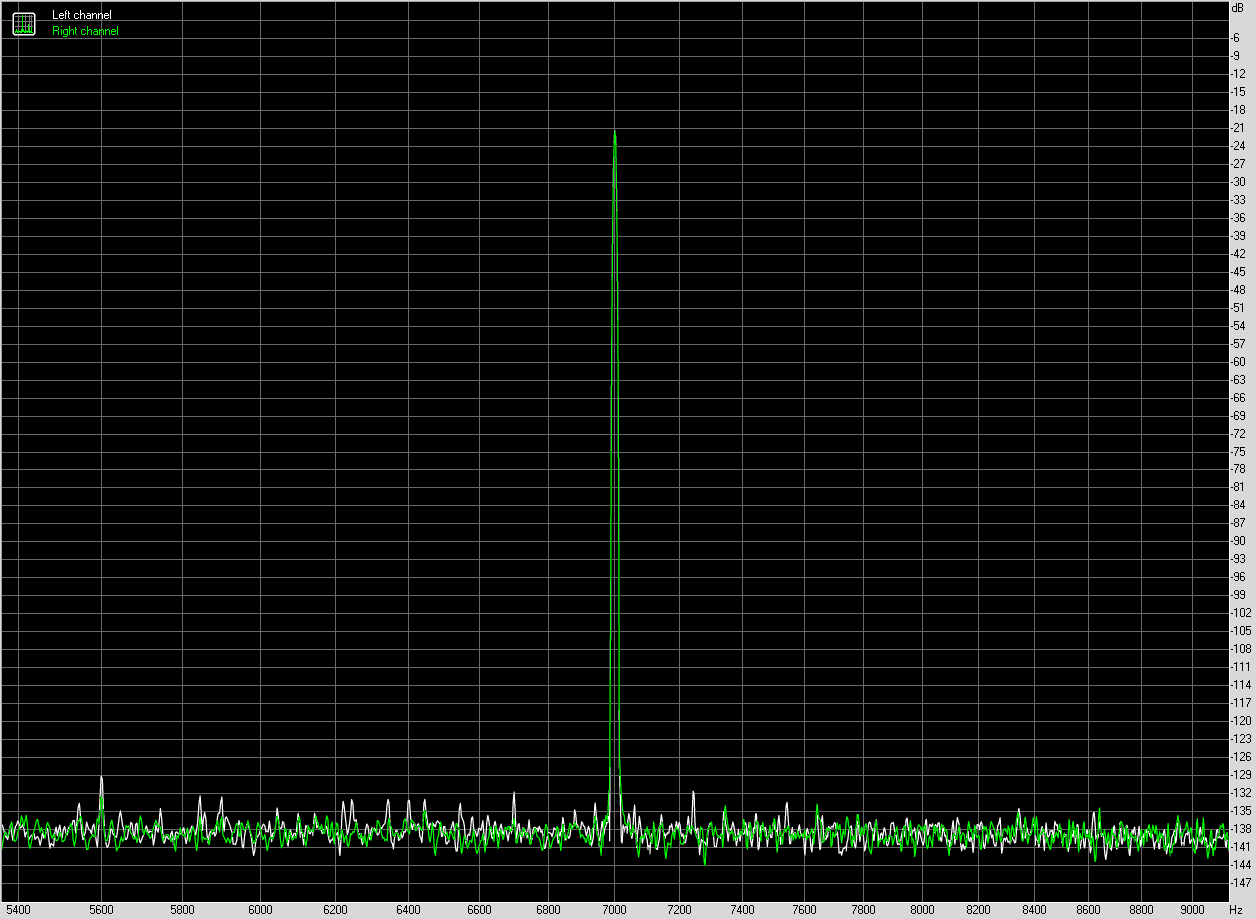Click the 8800 frequency axis label
Screen dimensions: 1256x919
1140,909
